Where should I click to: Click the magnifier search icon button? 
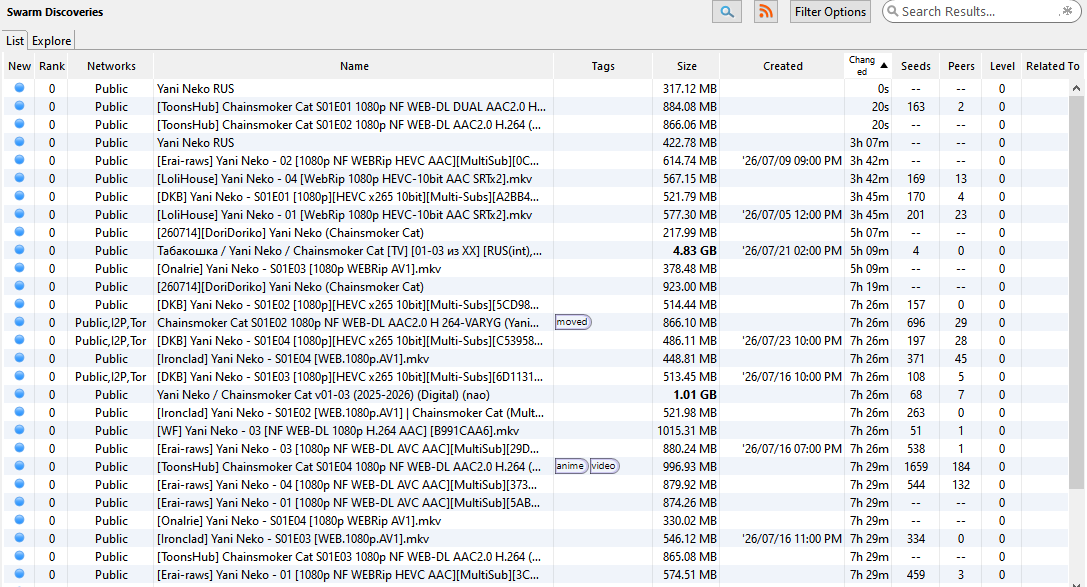tap(727, 12)
